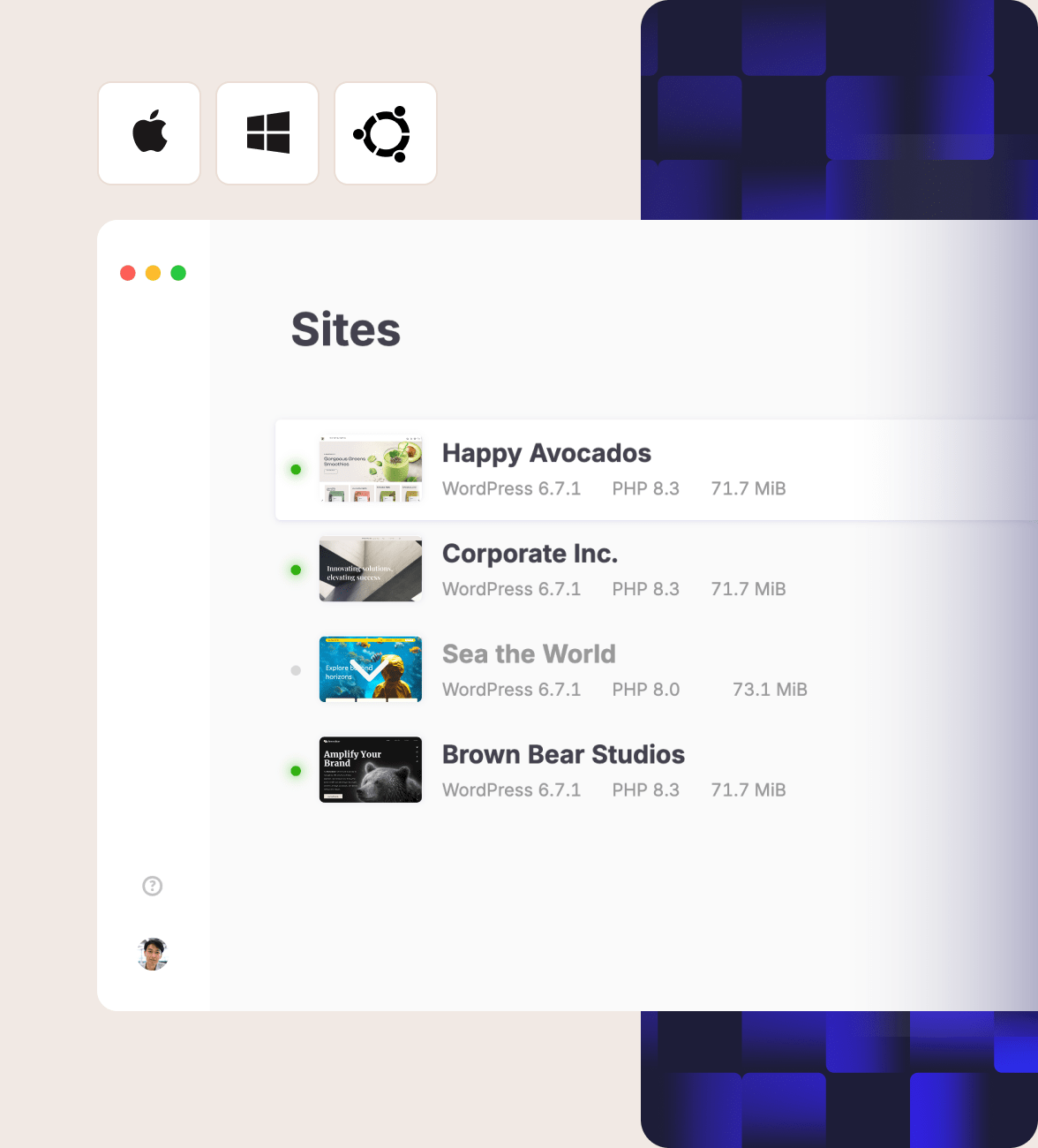Choose the Sea the World site name
Screen dimensions: 1038x1148
click(529, 654)
